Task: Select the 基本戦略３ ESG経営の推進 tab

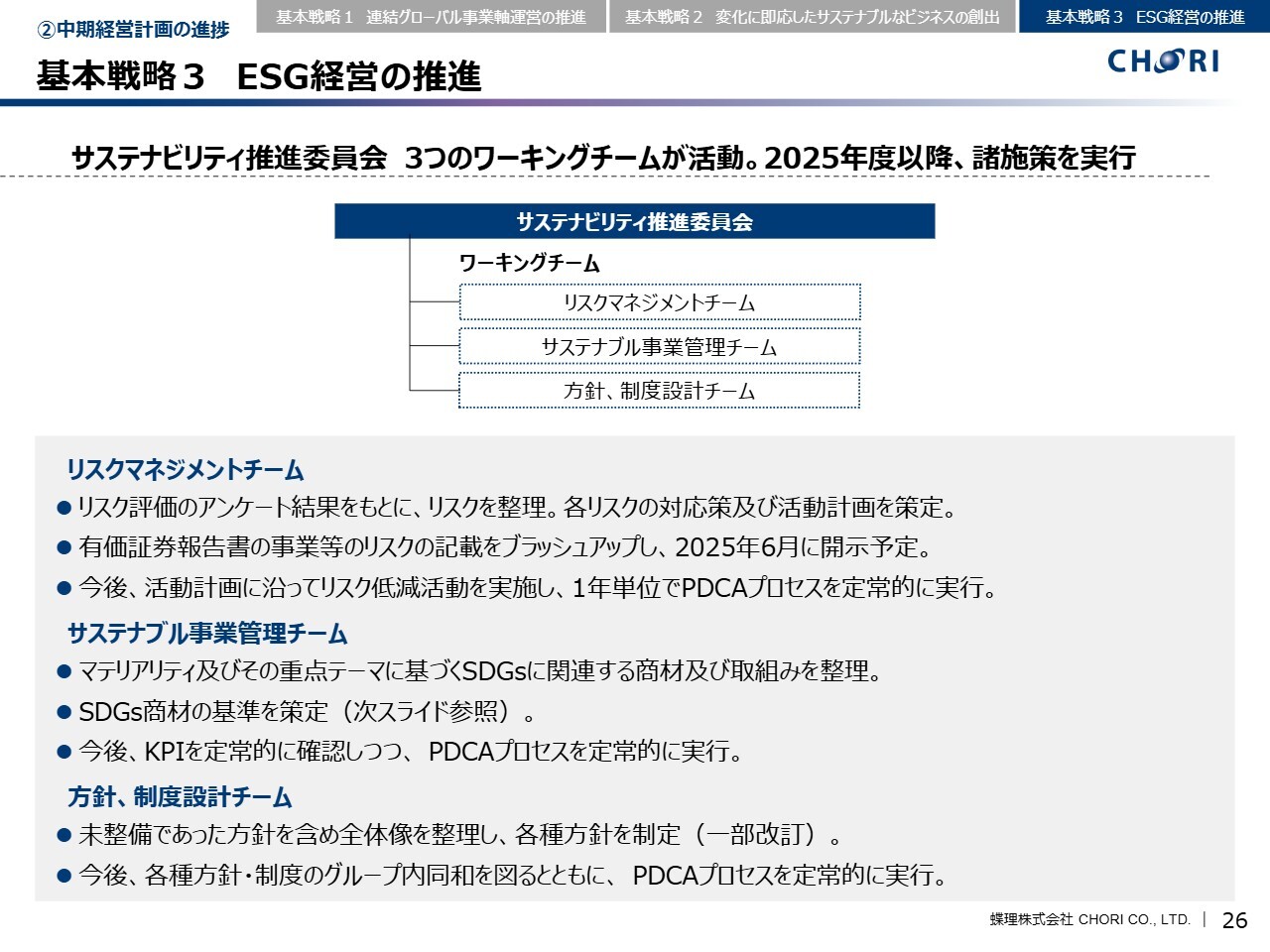Action: click(1145, 17)
